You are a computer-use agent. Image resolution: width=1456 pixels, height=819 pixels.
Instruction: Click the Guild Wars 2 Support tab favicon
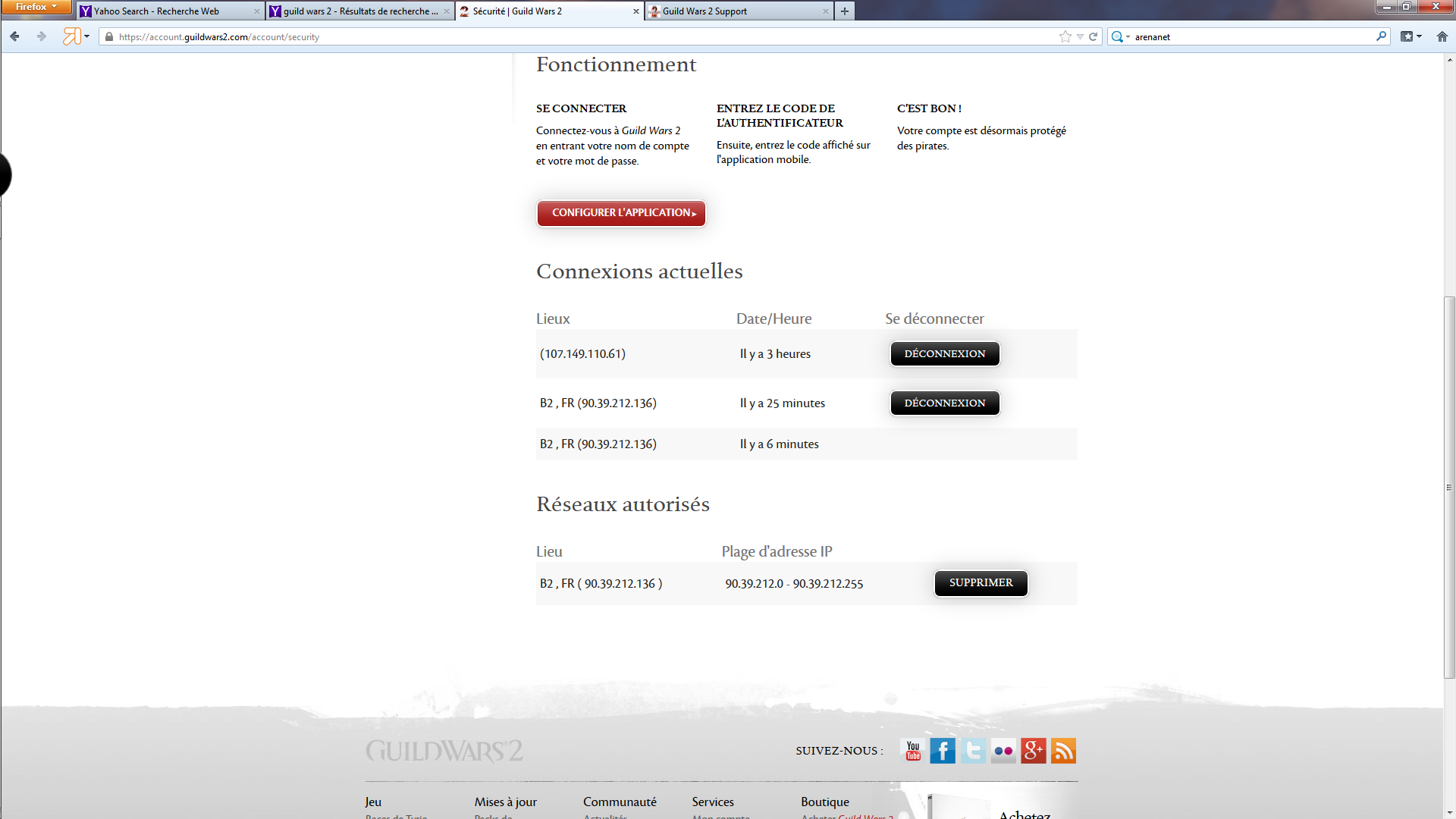pos(654,11)
